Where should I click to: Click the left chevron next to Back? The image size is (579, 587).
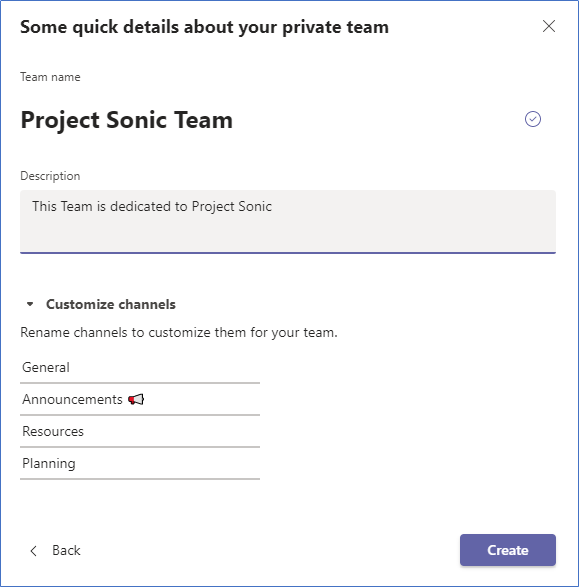click(x=34, y=550)
